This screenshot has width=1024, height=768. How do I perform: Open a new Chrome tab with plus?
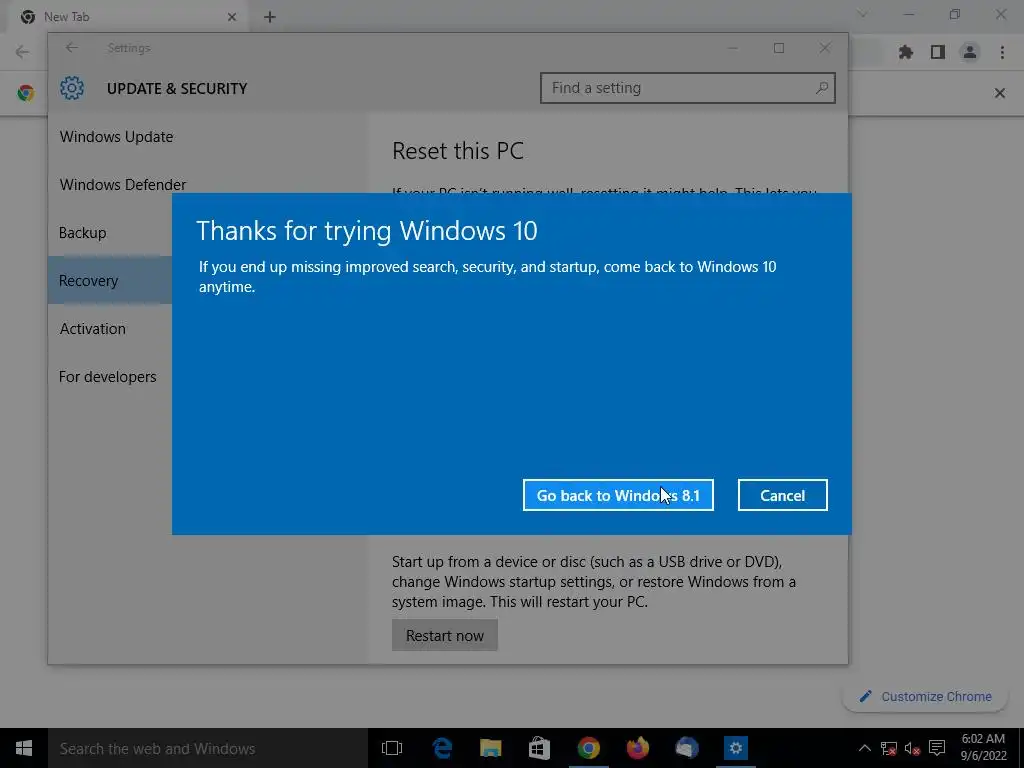click(270, 17)
